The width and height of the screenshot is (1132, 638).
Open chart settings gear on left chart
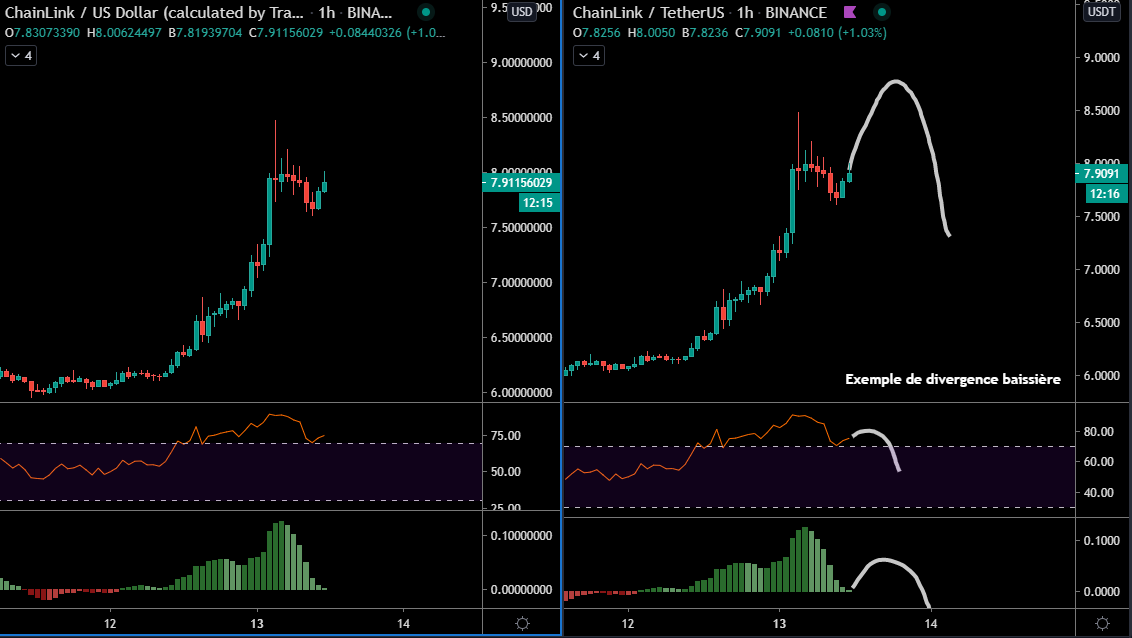pos(521,623)
